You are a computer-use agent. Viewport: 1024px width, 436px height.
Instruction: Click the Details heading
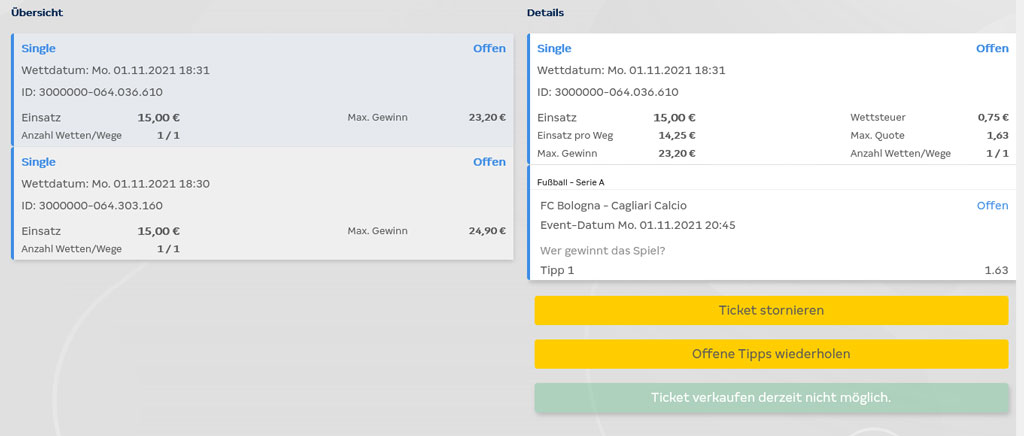[545, 12]
